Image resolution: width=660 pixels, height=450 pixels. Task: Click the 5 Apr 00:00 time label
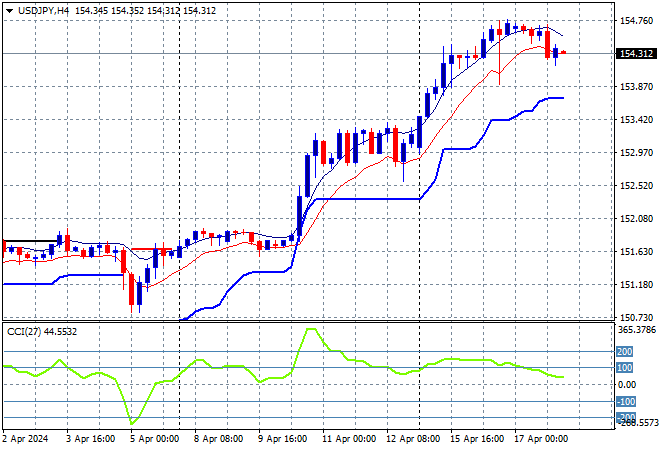point(153,438)
